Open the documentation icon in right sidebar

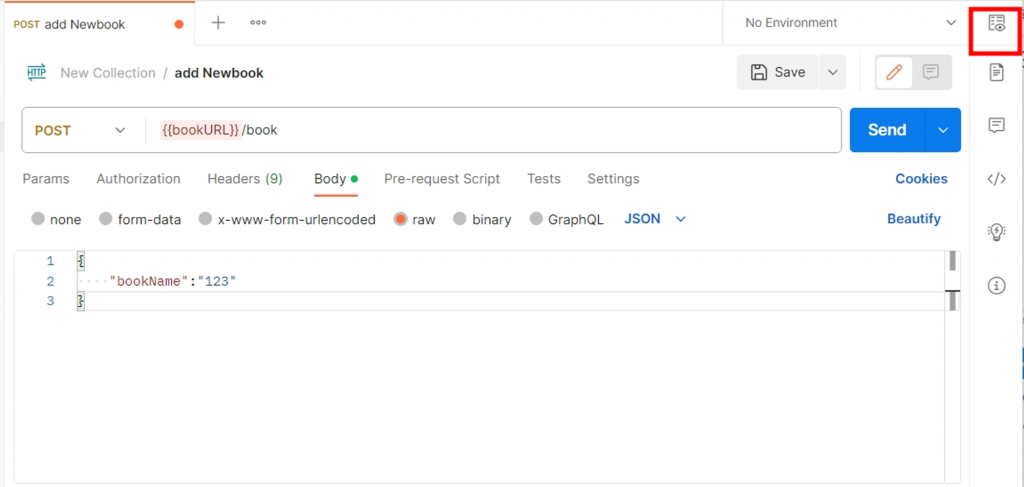pyautogui.click(x=996, y=72)
